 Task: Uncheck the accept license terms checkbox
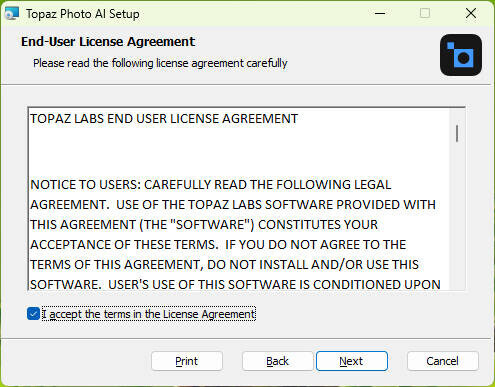[33, 314]
